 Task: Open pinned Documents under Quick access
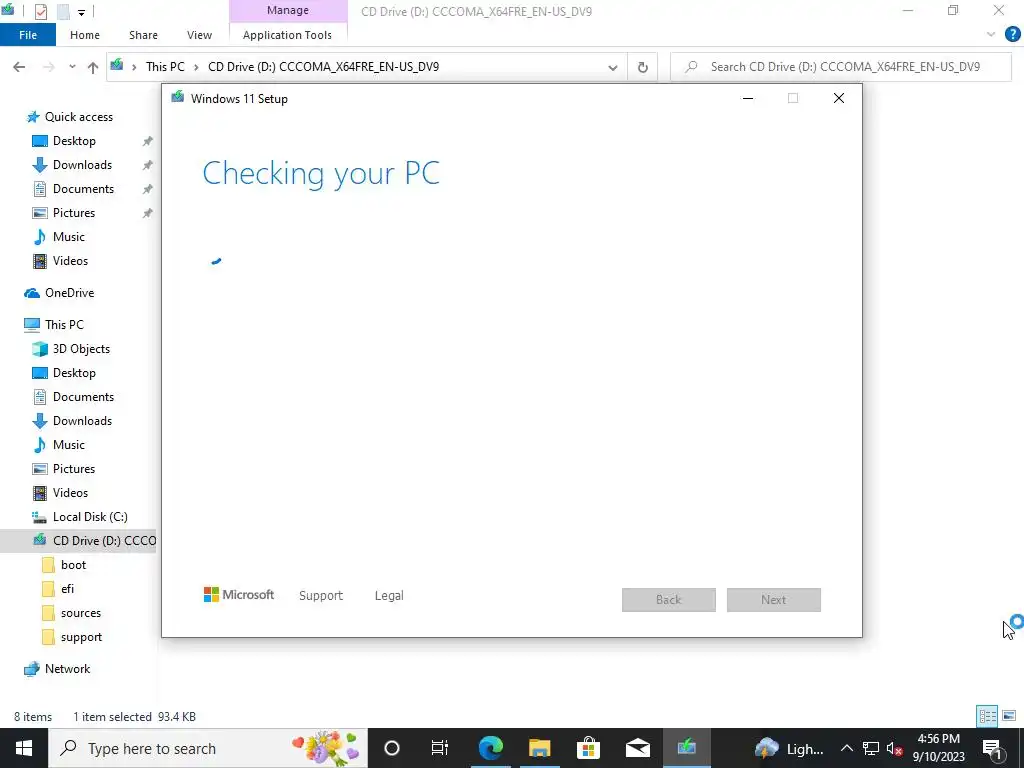point(83,189)
